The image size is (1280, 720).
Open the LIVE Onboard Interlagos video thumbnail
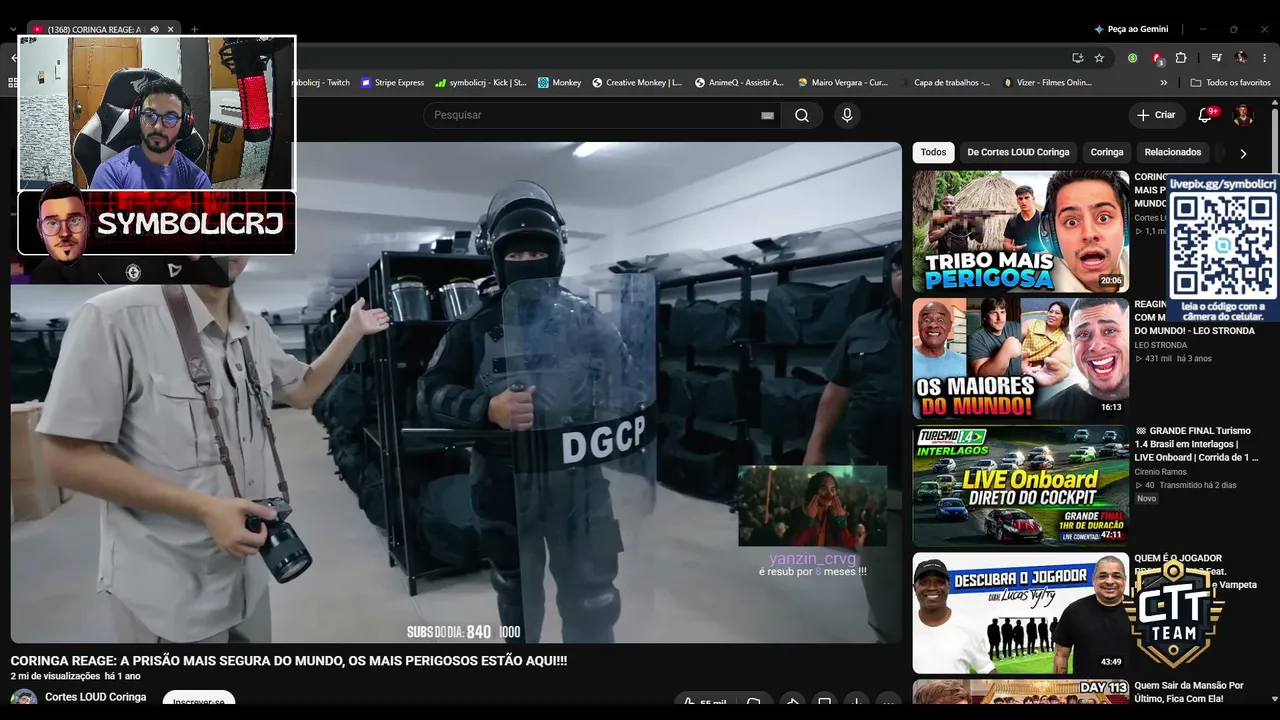pyautogui.click(x=1020, y=485)
